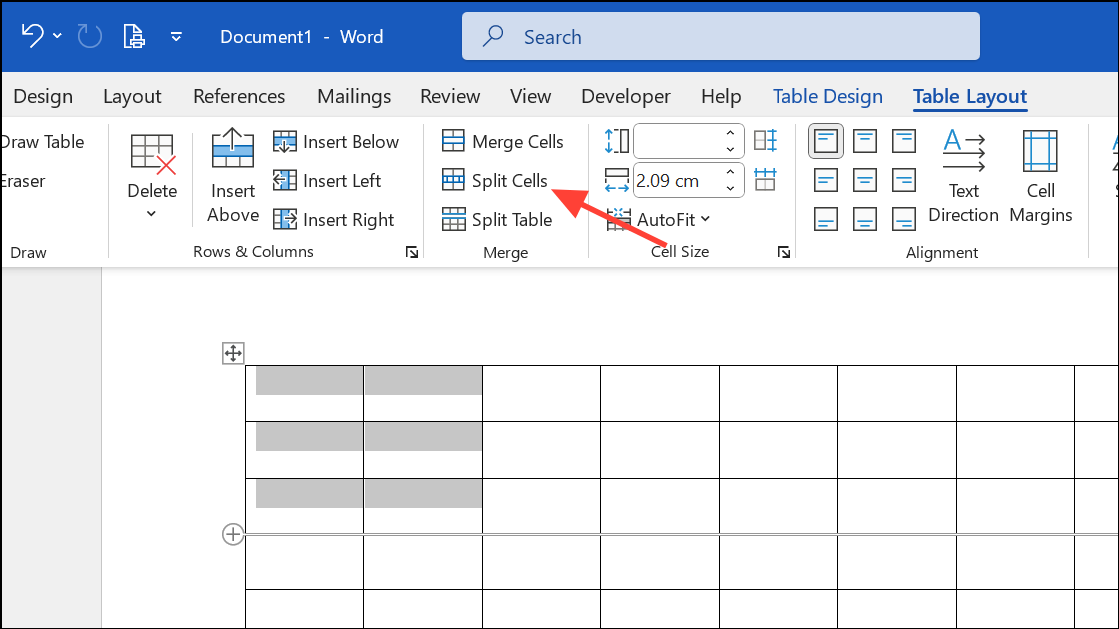Merge the selected cells
This screenshot has width=1119, height=629.
(x=506, y=141)
